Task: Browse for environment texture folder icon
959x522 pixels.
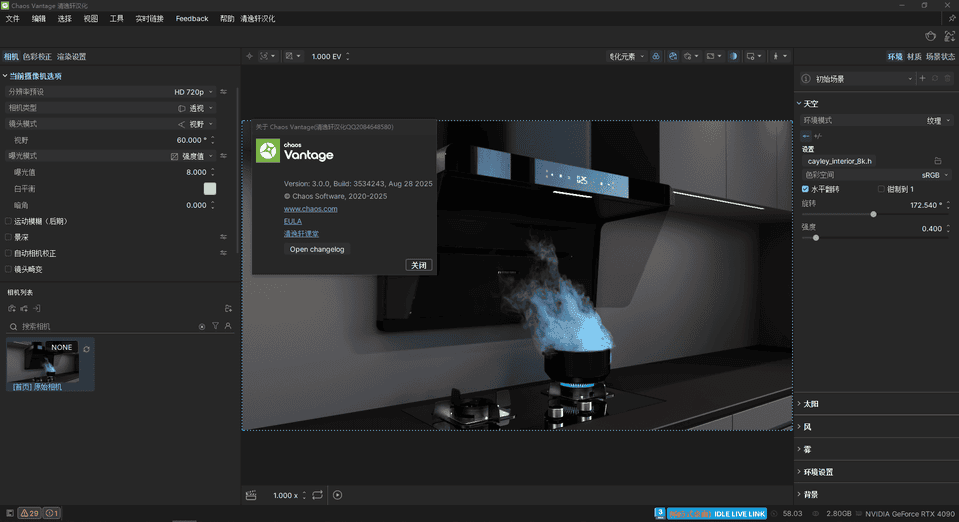Action: (x=938, y=161)
